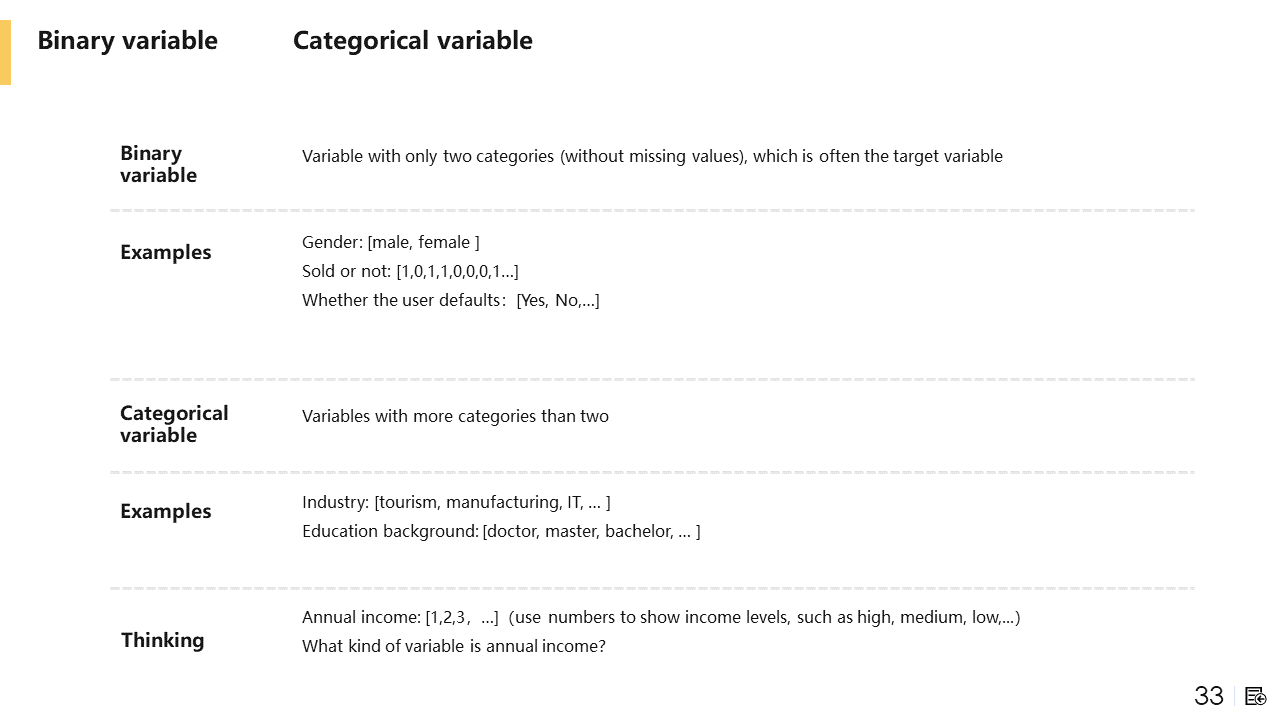Click the slide number 33
This screenshot has height=720, width=1280.
[1209, 696]
